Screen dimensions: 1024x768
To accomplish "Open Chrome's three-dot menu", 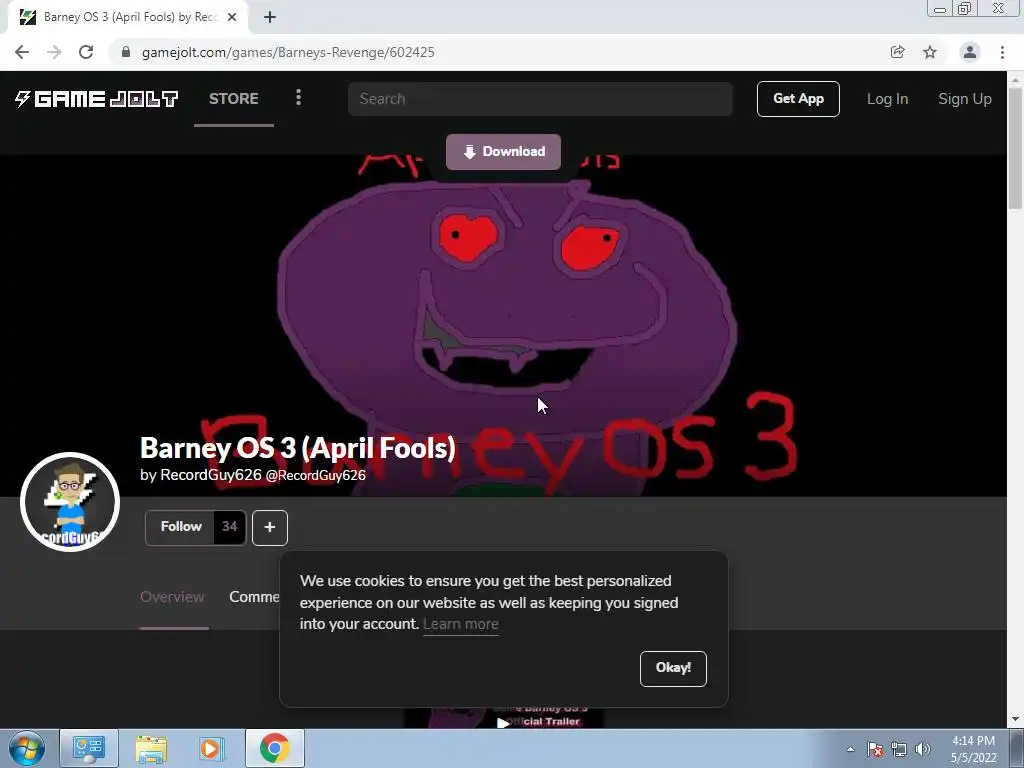I will pyautogui.click(x=1002, y=52).
